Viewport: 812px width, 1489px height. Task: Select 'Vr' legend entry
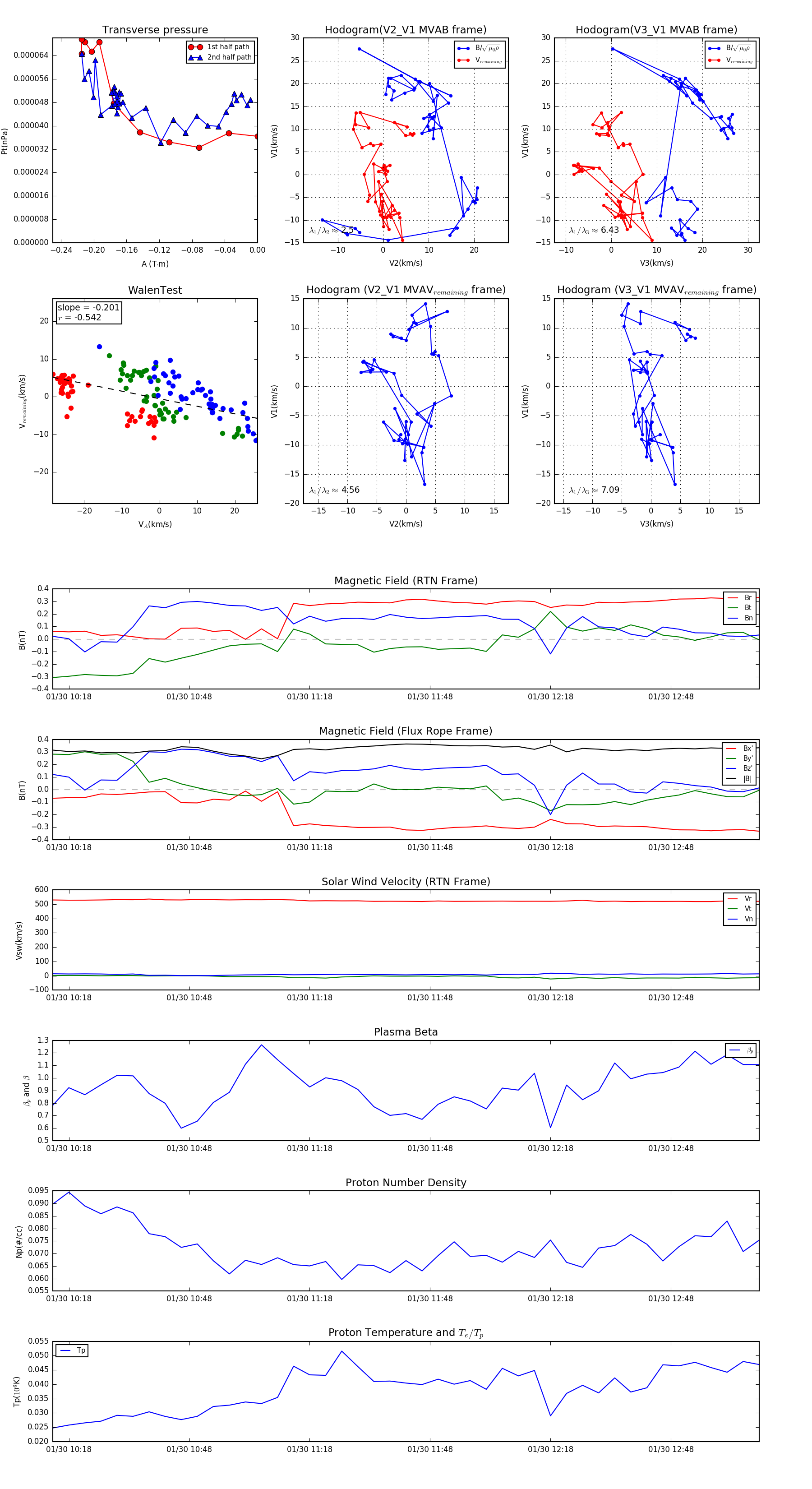tap(740, 899)
